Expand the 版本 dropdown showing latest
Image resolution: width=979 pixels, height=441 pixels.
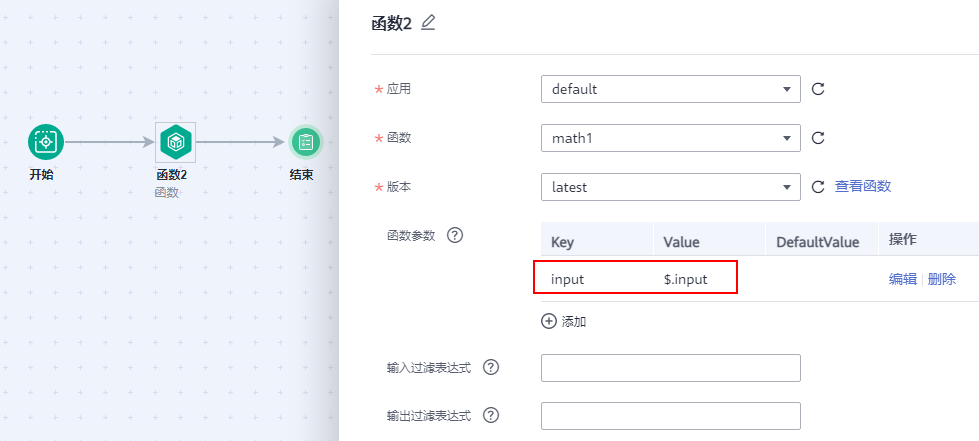(670, 187)
